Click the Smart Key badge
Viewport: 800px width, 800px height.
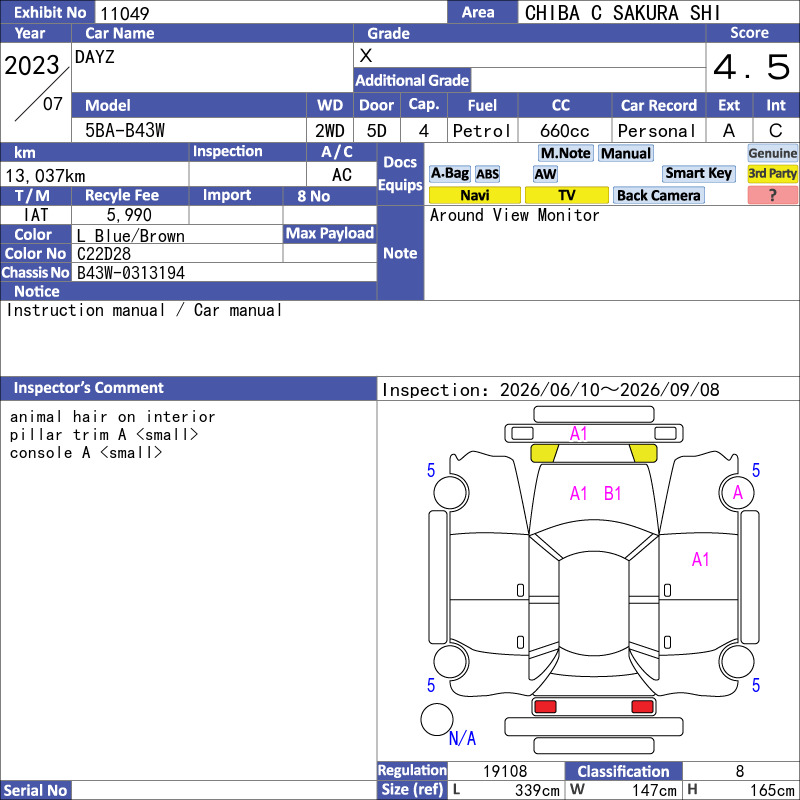698,173
